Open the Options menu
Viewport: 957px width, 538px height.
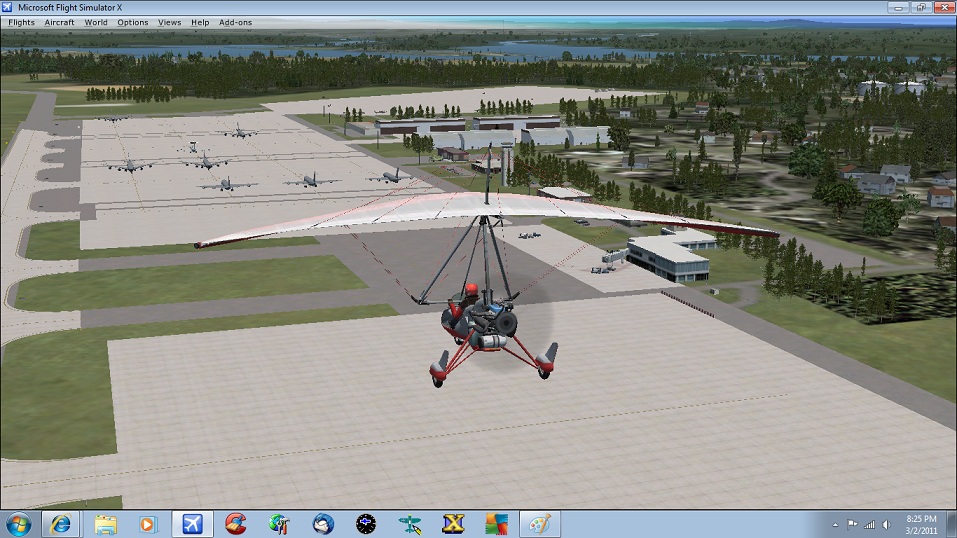click(133, 22)
